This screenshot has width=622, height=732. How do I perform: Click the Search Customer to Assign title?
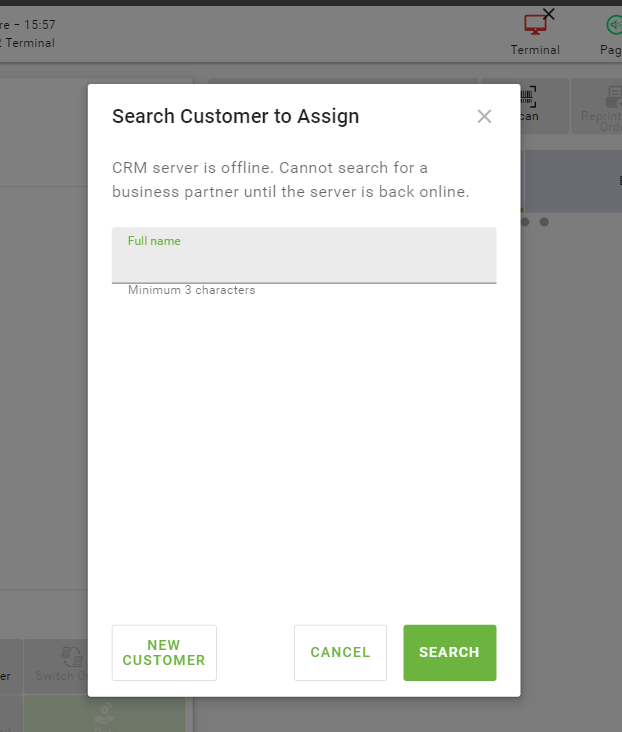[235, 116]
